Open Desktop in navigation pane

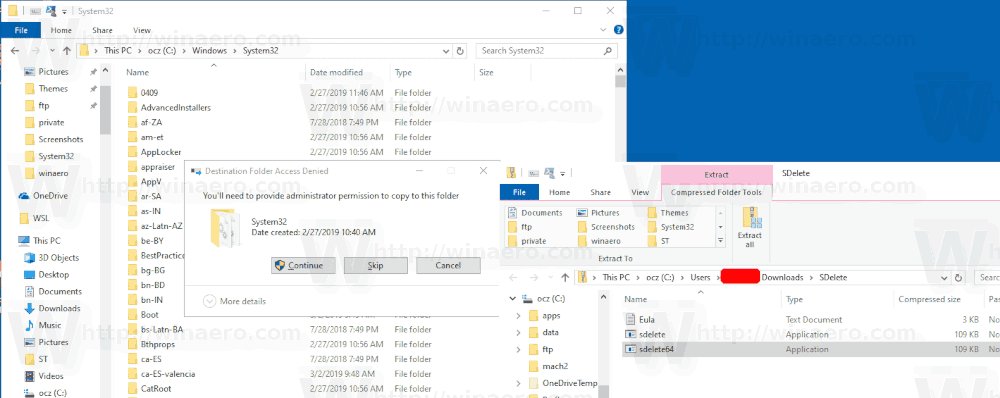click(54, 274)
